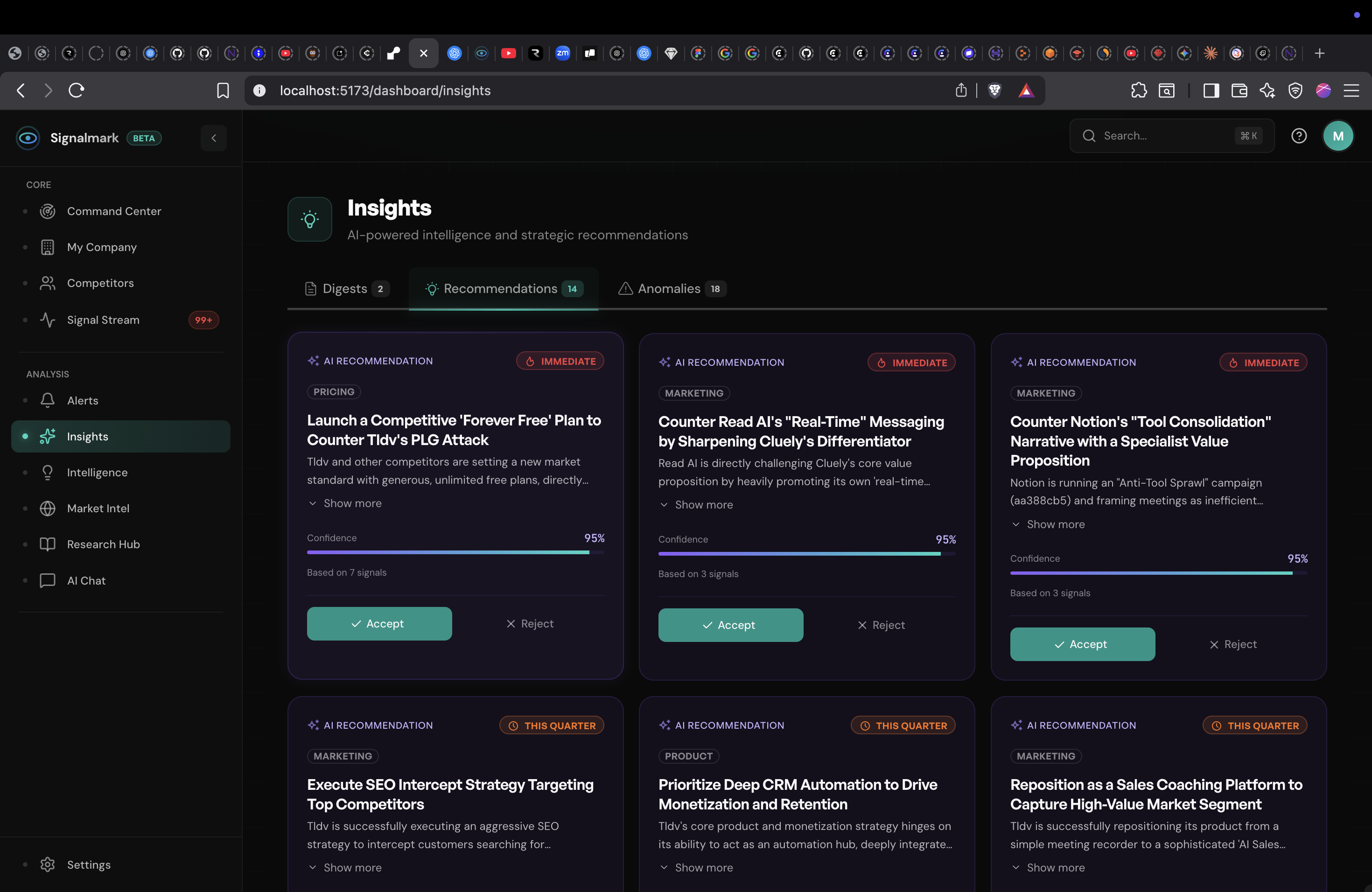Screen dimensions: 1372x892
Task: Bookmark this page in address bar
Action: (x=223, y=91)
